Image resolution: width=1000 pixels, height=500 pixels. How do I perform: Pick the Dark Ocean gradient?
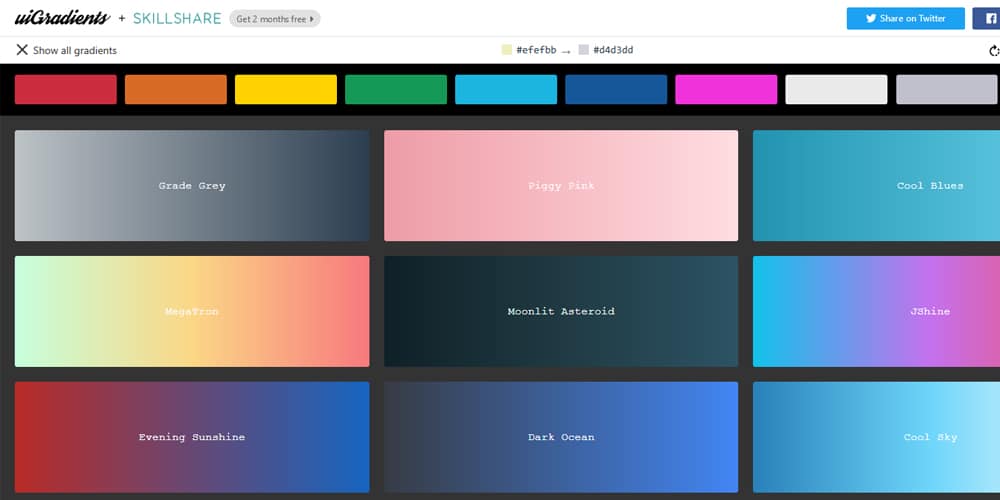click(x=561, y=437)
